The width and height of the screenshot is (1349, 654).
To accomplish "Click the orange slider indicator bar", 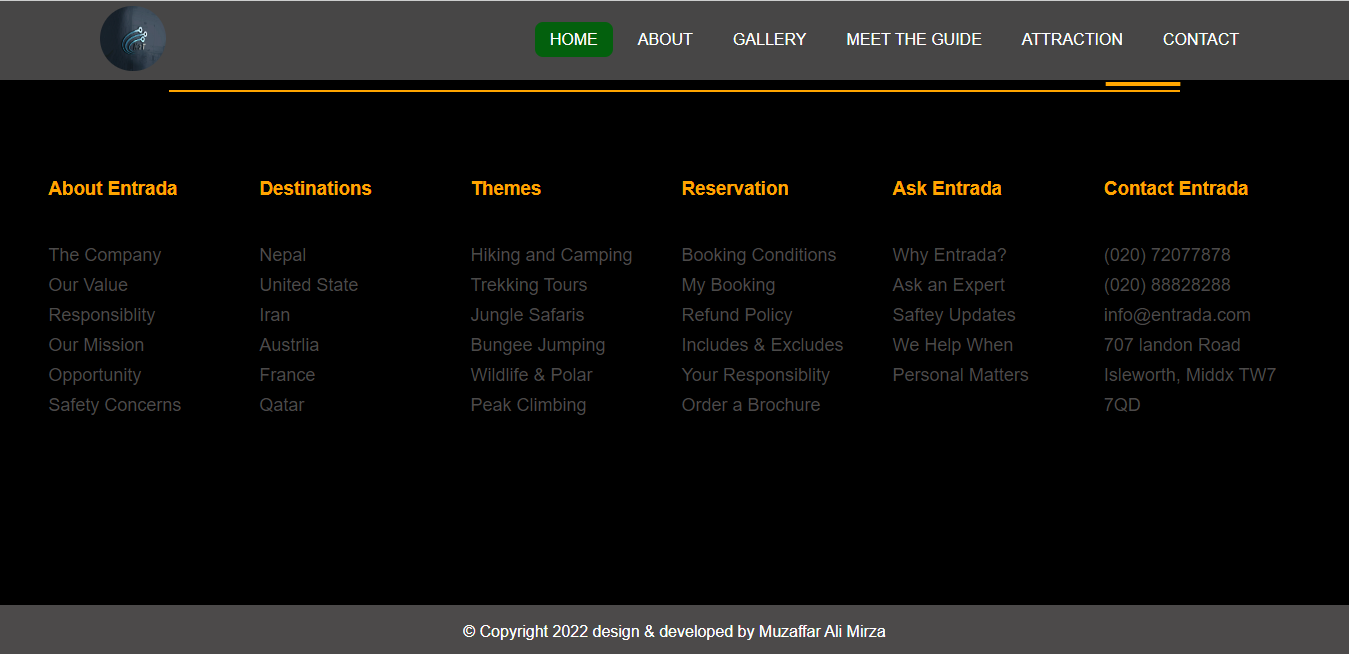I will click(1142, 84).
